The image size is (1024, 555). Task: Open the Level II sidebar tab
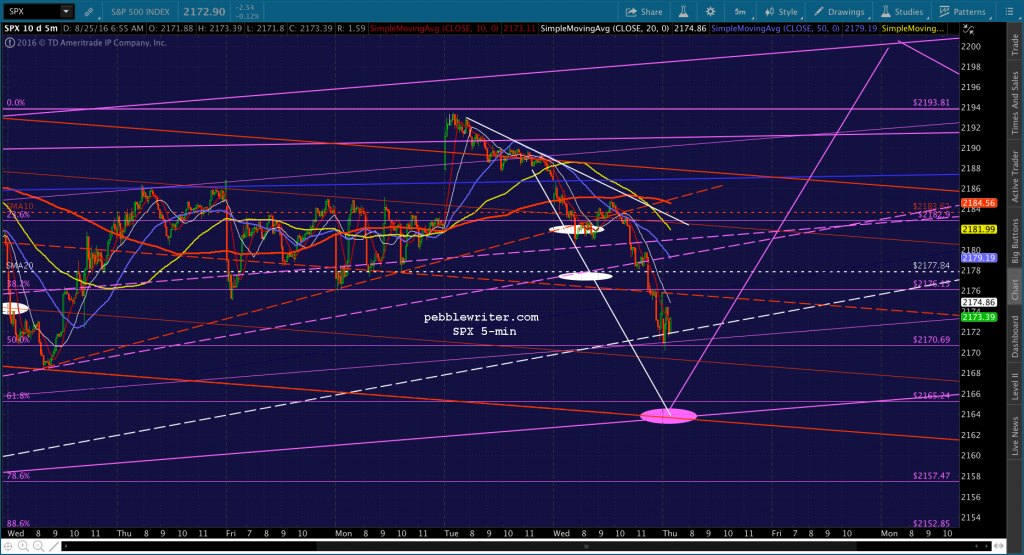click(1015, 386)
